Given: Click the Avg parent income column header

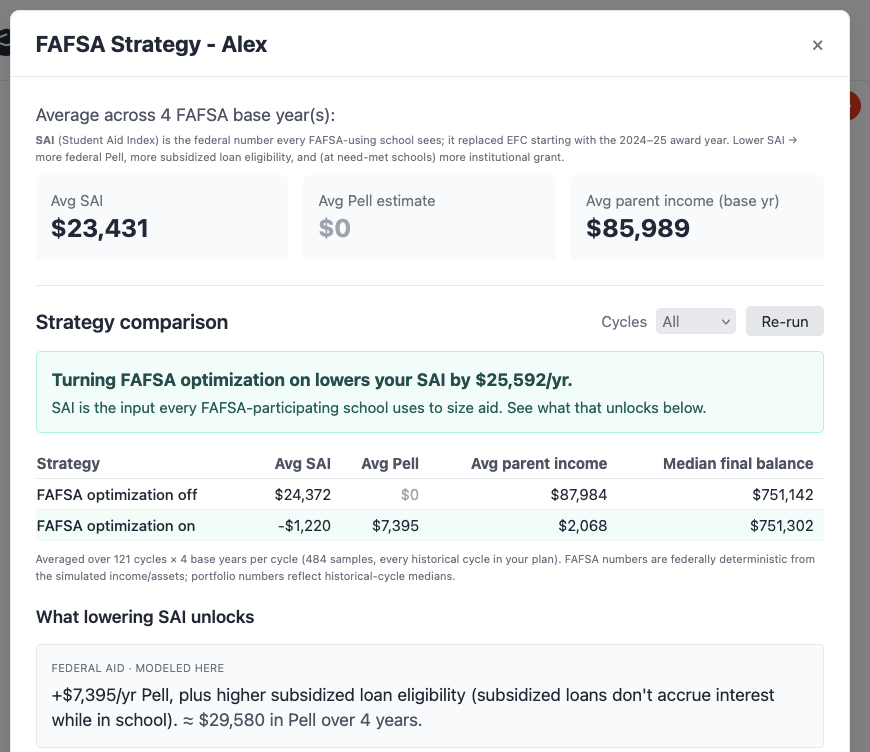Looking at the screenshot, I should click(539, 463).
